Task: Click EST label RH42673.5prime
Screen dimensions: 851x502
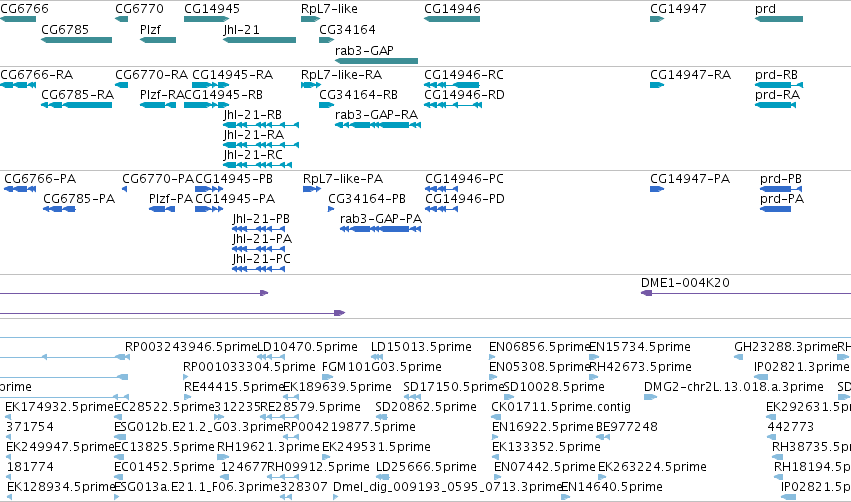Action: point(641,367)
